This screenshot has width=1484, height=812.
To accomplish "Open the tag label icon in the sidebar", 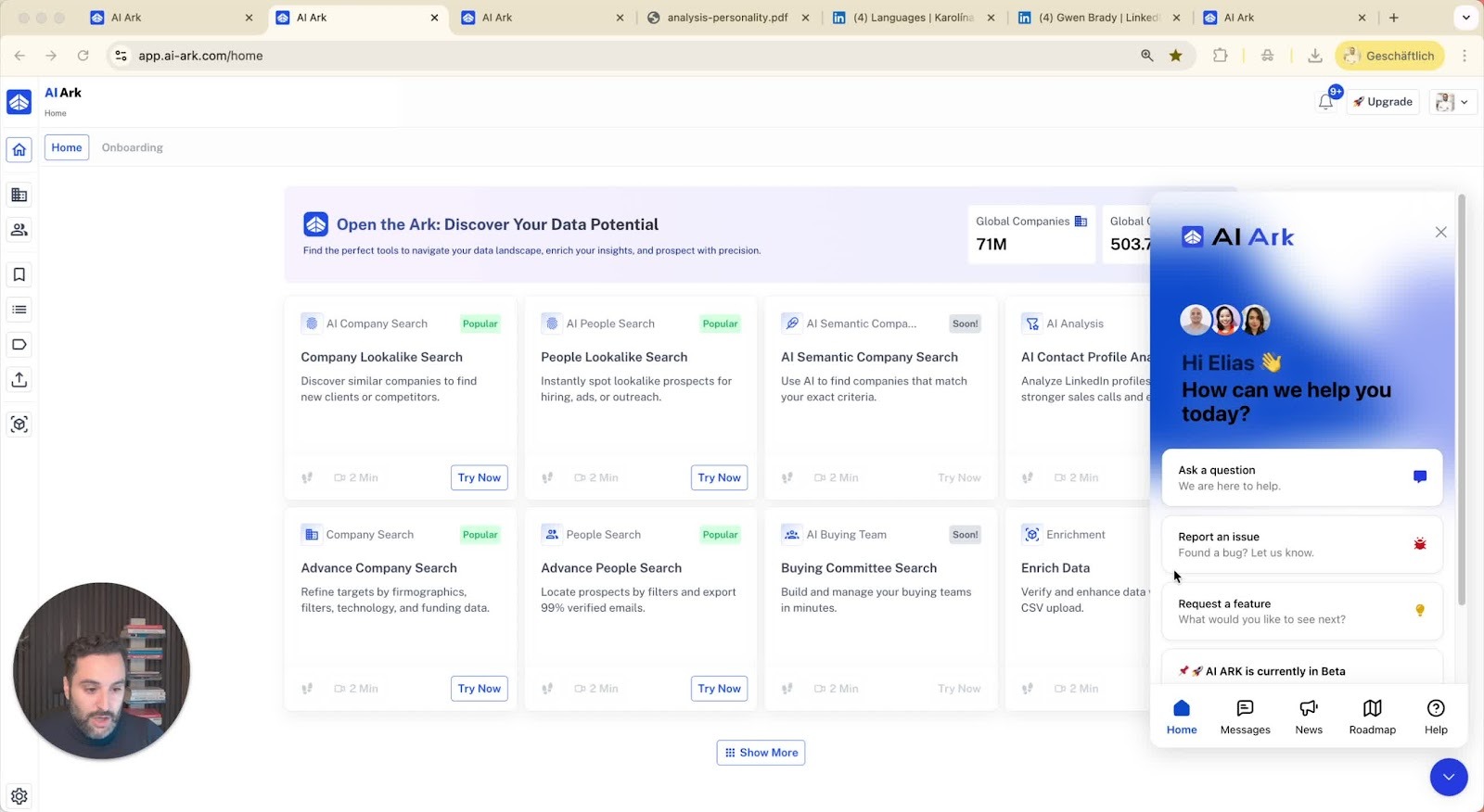I will 19,345.
